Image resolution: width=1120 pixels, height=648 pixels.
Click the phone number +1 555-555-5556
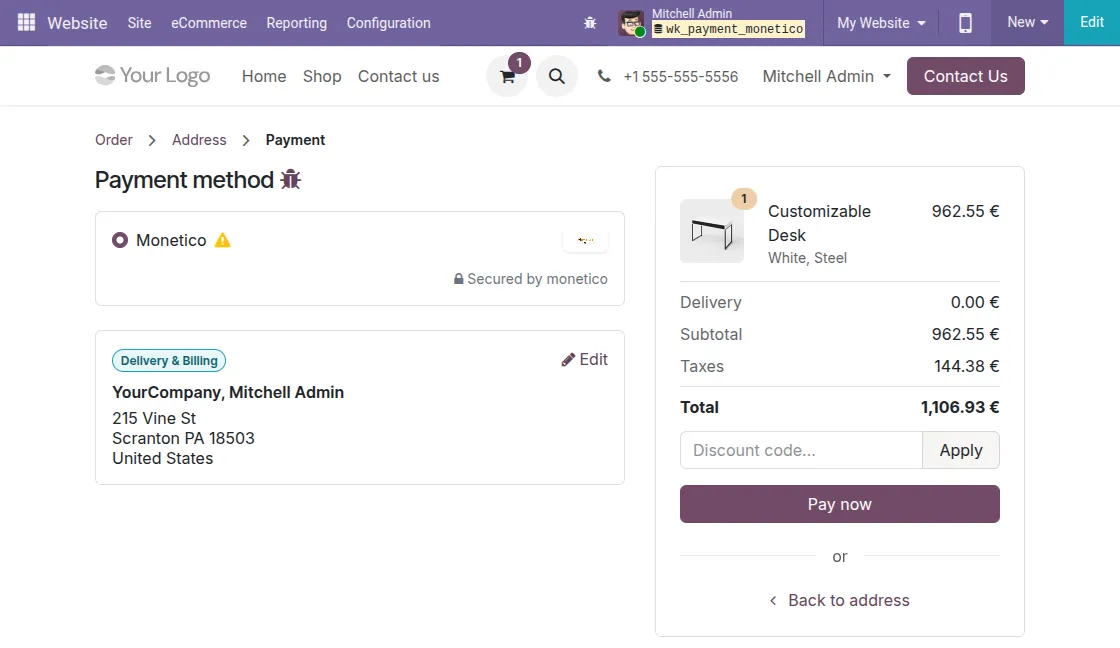tap(681, 76)
